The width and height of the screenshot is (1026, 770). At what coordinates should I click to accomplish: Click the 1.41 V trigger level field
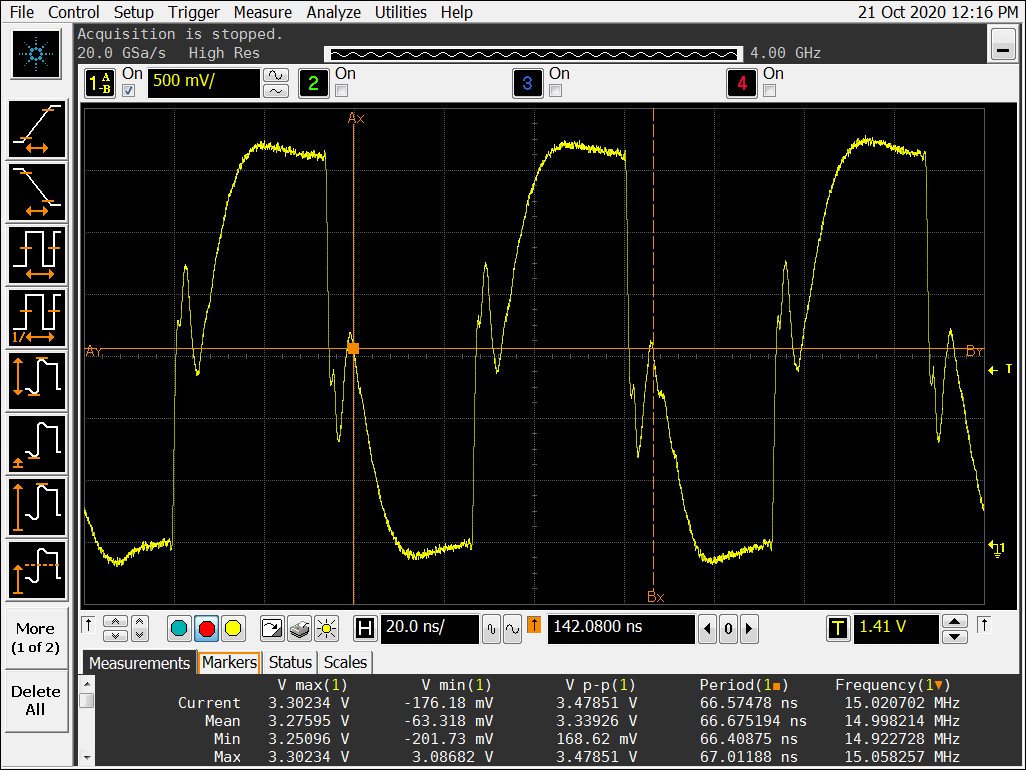[x=896, y=629]
